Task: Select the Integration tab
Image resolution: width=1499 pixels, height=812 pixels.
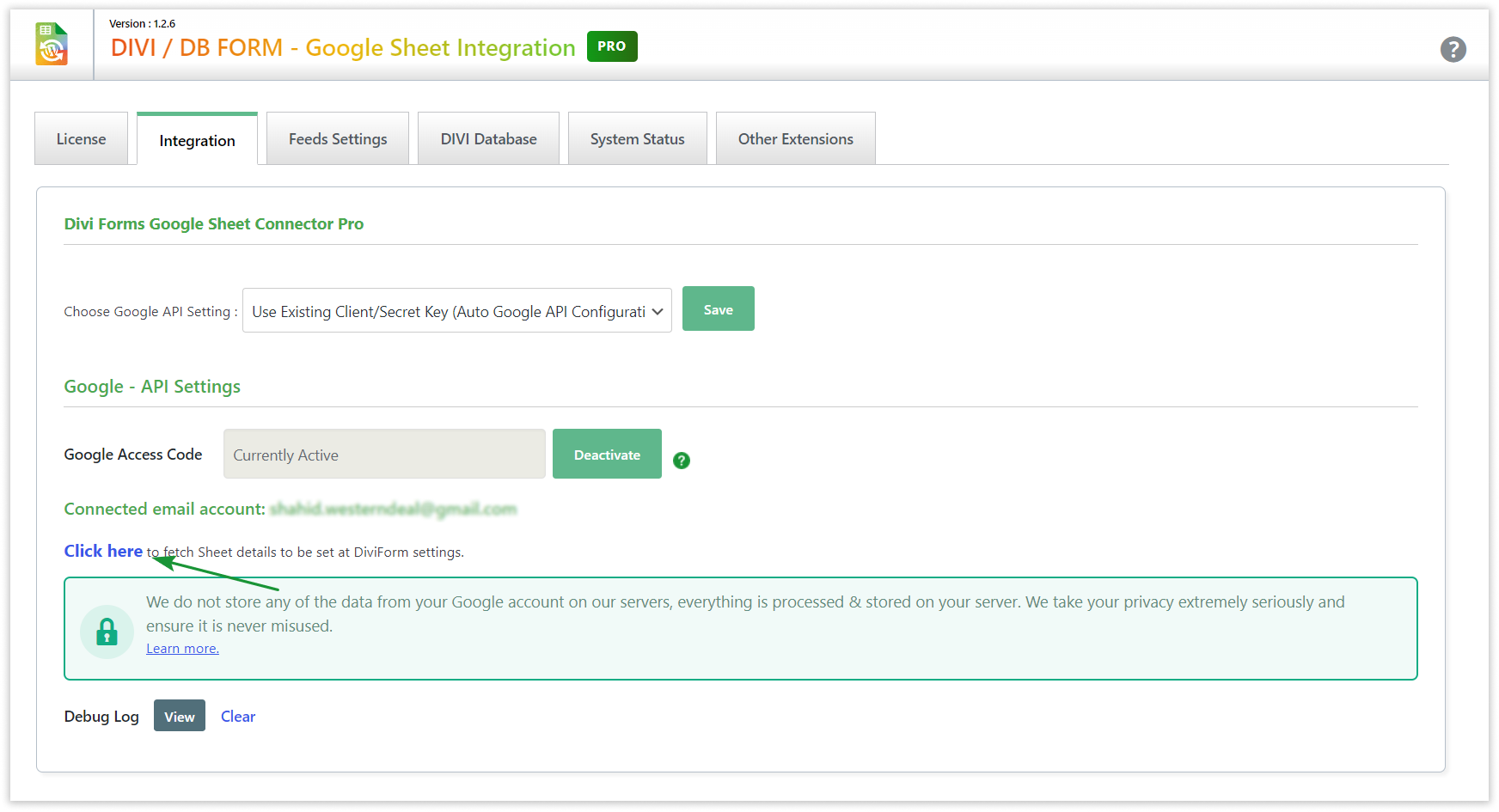Action: click(x=197, y=141)
